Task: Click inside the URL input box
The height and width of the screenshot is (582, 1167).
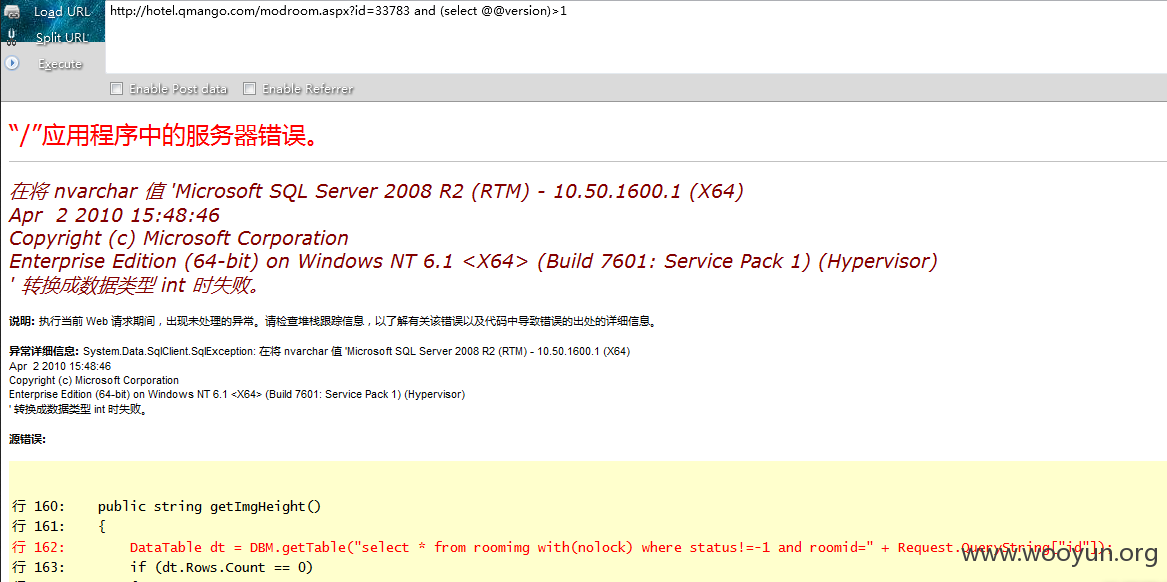Action: (636, 37)
